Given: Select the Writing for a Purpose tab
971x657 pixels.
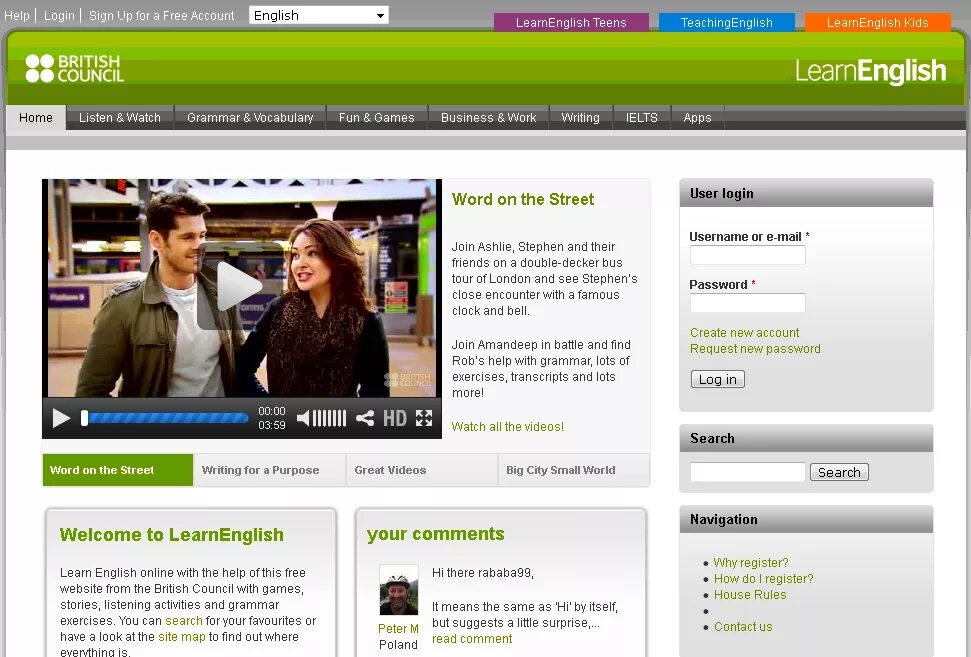Looking at the screenshot, I should [x=269, y=470].
